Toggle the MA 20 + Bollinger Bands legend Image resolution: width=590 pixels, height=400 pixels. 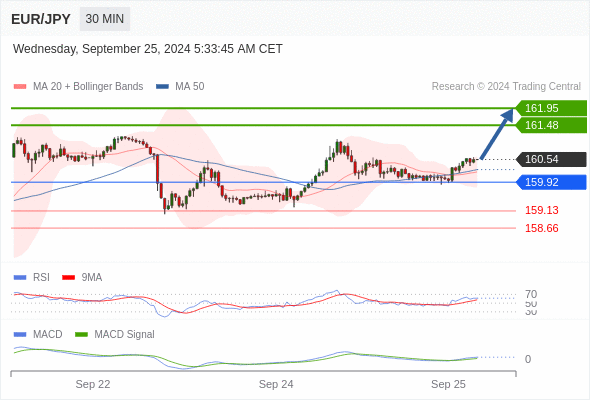(x=79, y=87)
